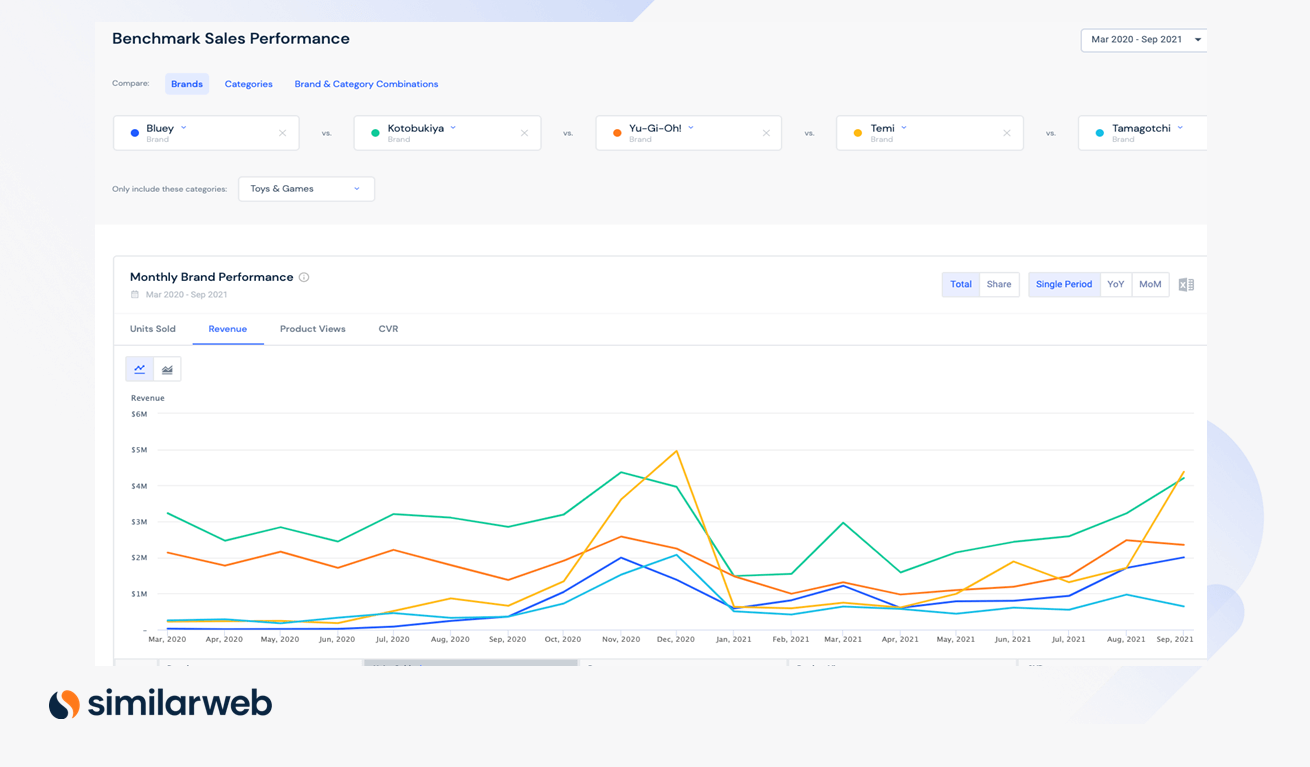The width and height of the screenshot is (1310, 767).
Task: Switch the chart to area view
Action: (167, 368)
